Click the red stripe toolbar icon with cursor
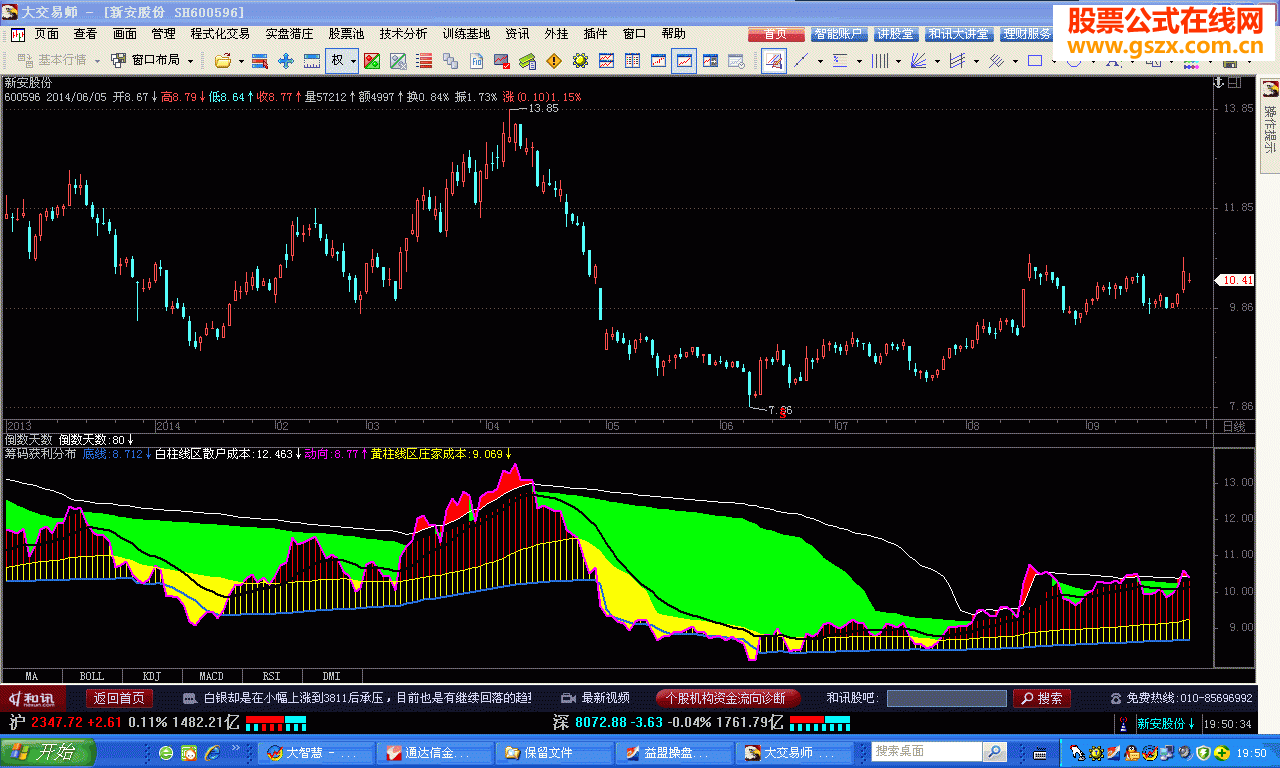Image resolution: width=1280 pixels, height=768 pixels. tap(260, 60)
